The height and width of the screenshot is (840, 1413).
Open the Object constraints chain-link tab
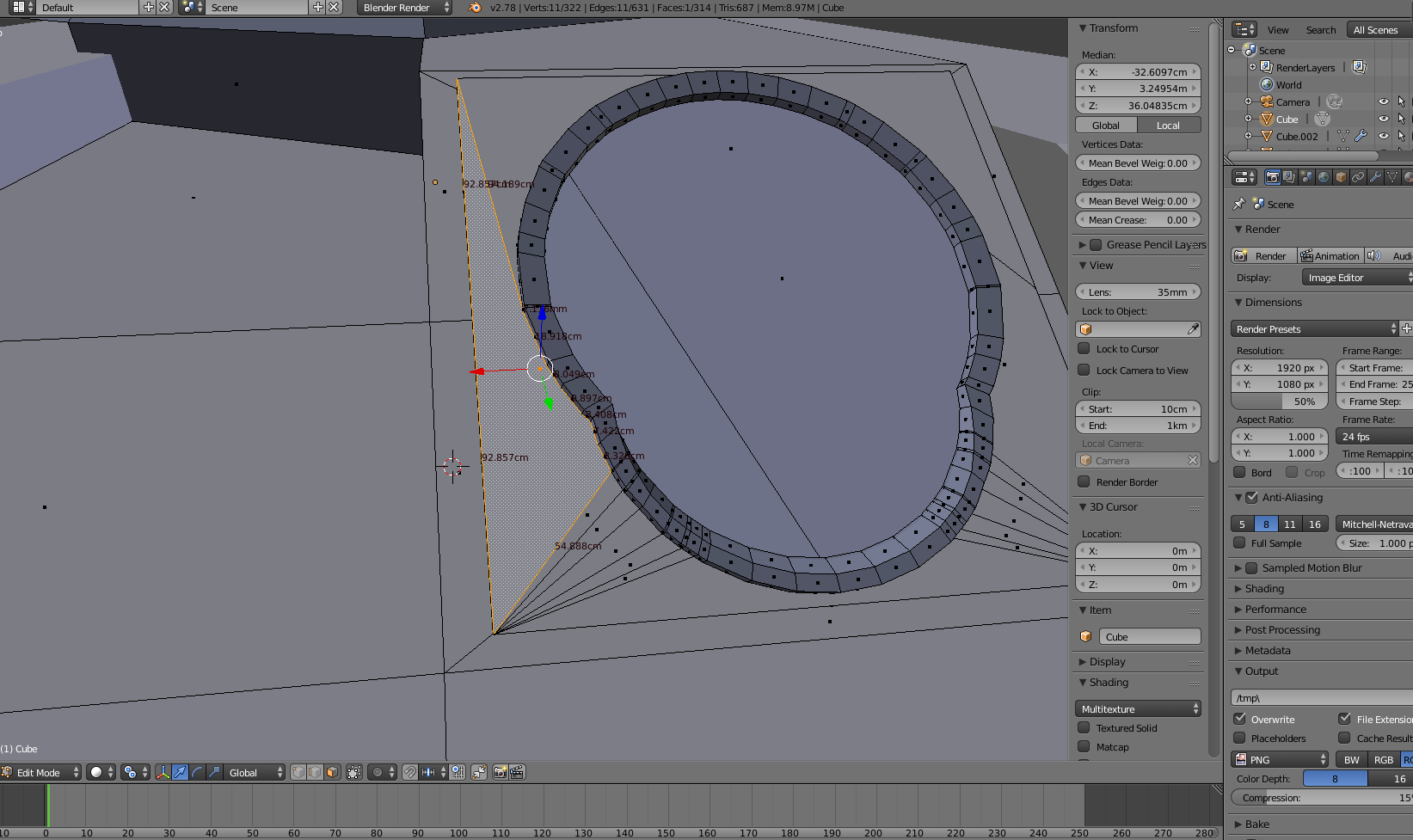pos(1358,177)
